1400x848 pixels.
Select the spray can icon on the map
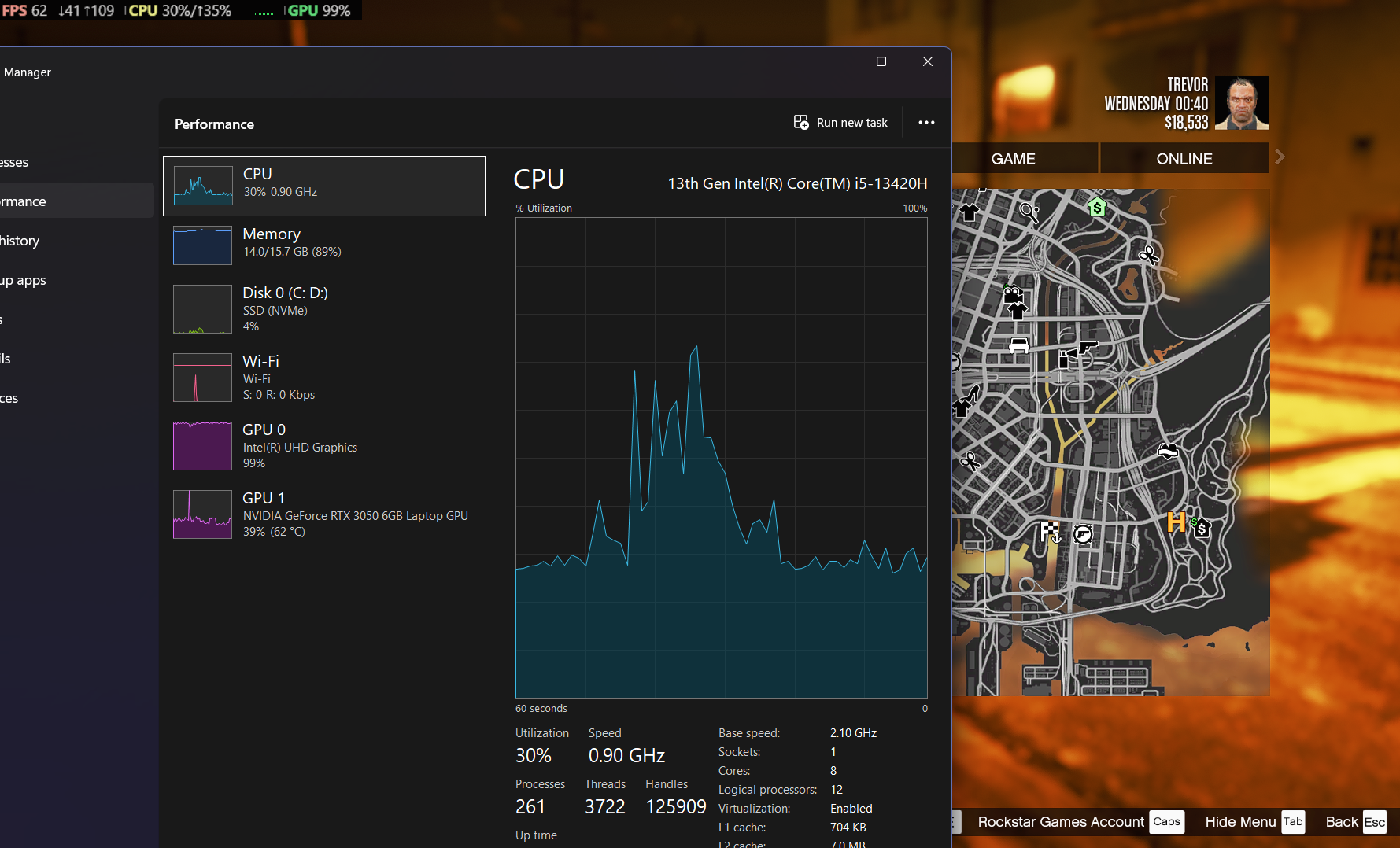click(x=1066, y=359)
